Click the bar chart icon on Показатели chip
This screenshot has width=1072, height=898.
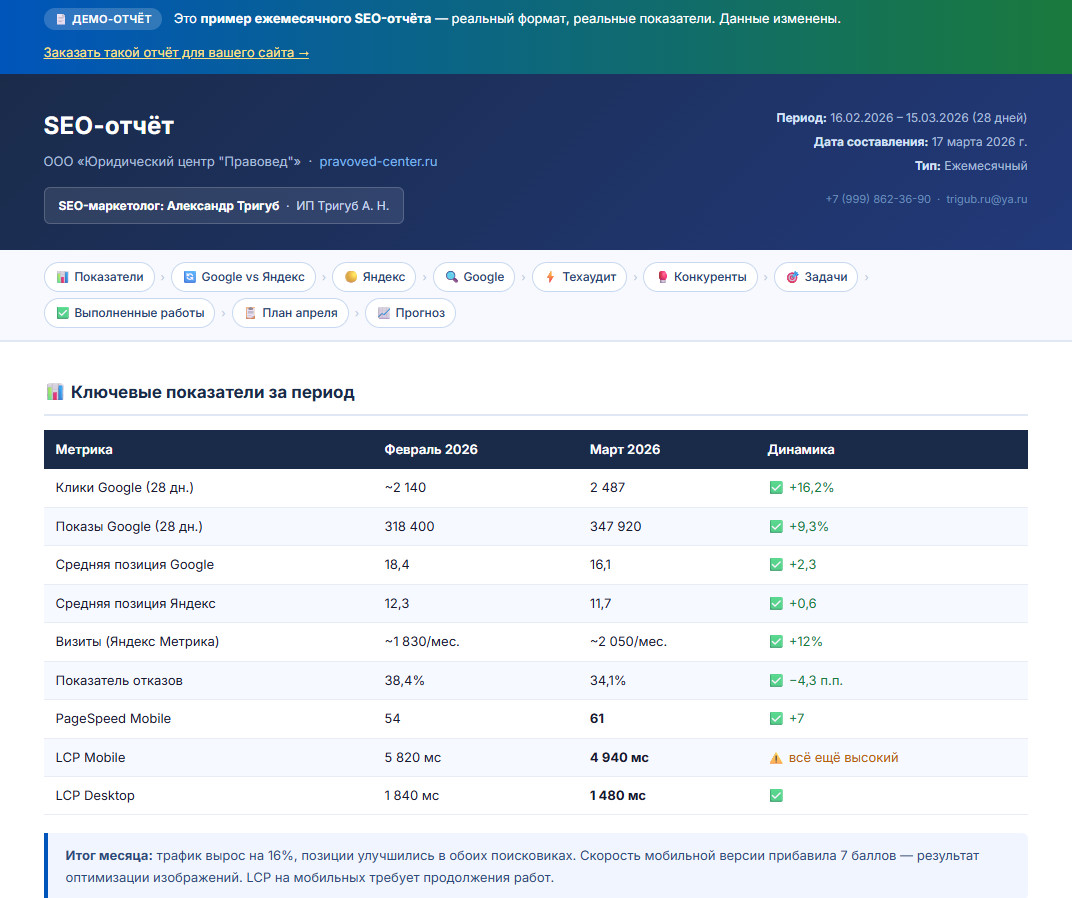[62, 277]
